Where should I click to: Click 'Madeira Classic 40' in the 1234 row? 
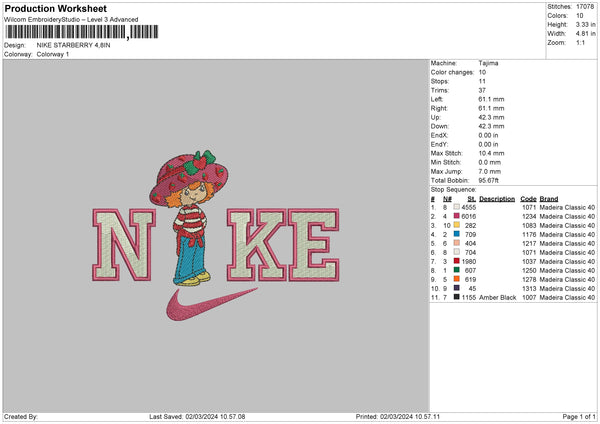pyautogui.click(x=567, y=216)
